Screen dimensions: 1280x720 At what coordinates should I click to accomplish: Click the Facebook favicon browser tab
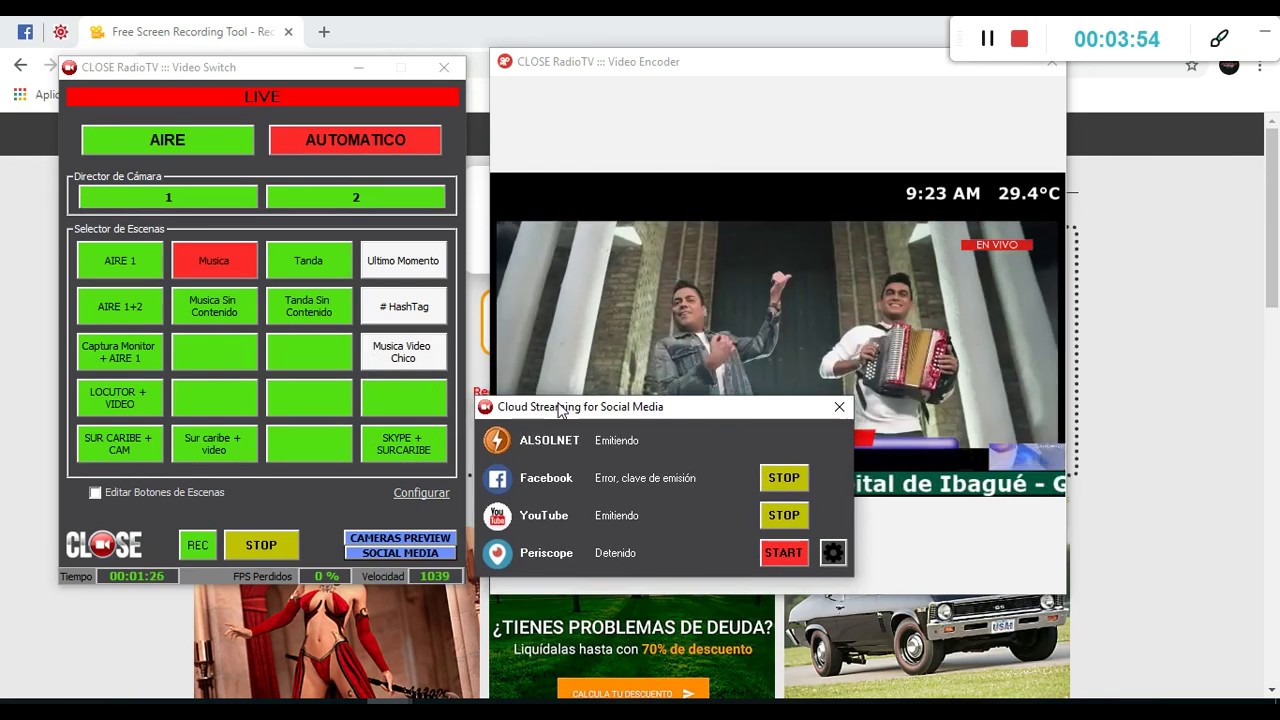click(26, 32)
